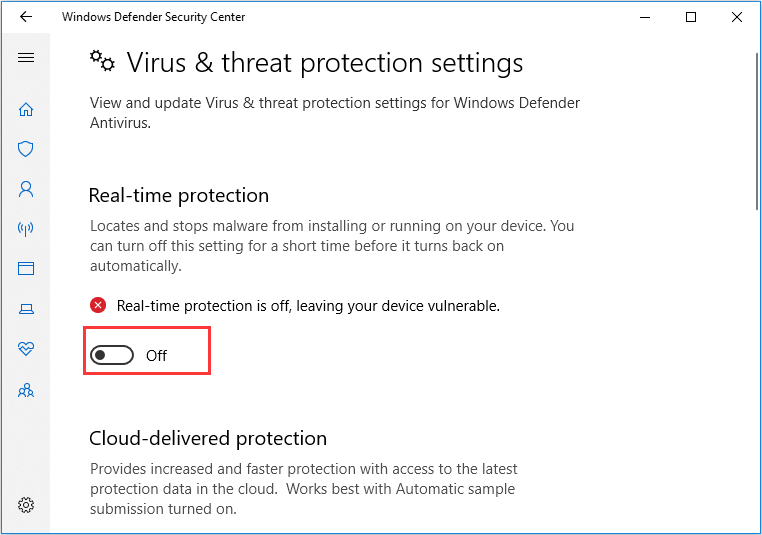Turn on Real-time protection toggle
The image size is (762, 535).
tap(112, 355)
